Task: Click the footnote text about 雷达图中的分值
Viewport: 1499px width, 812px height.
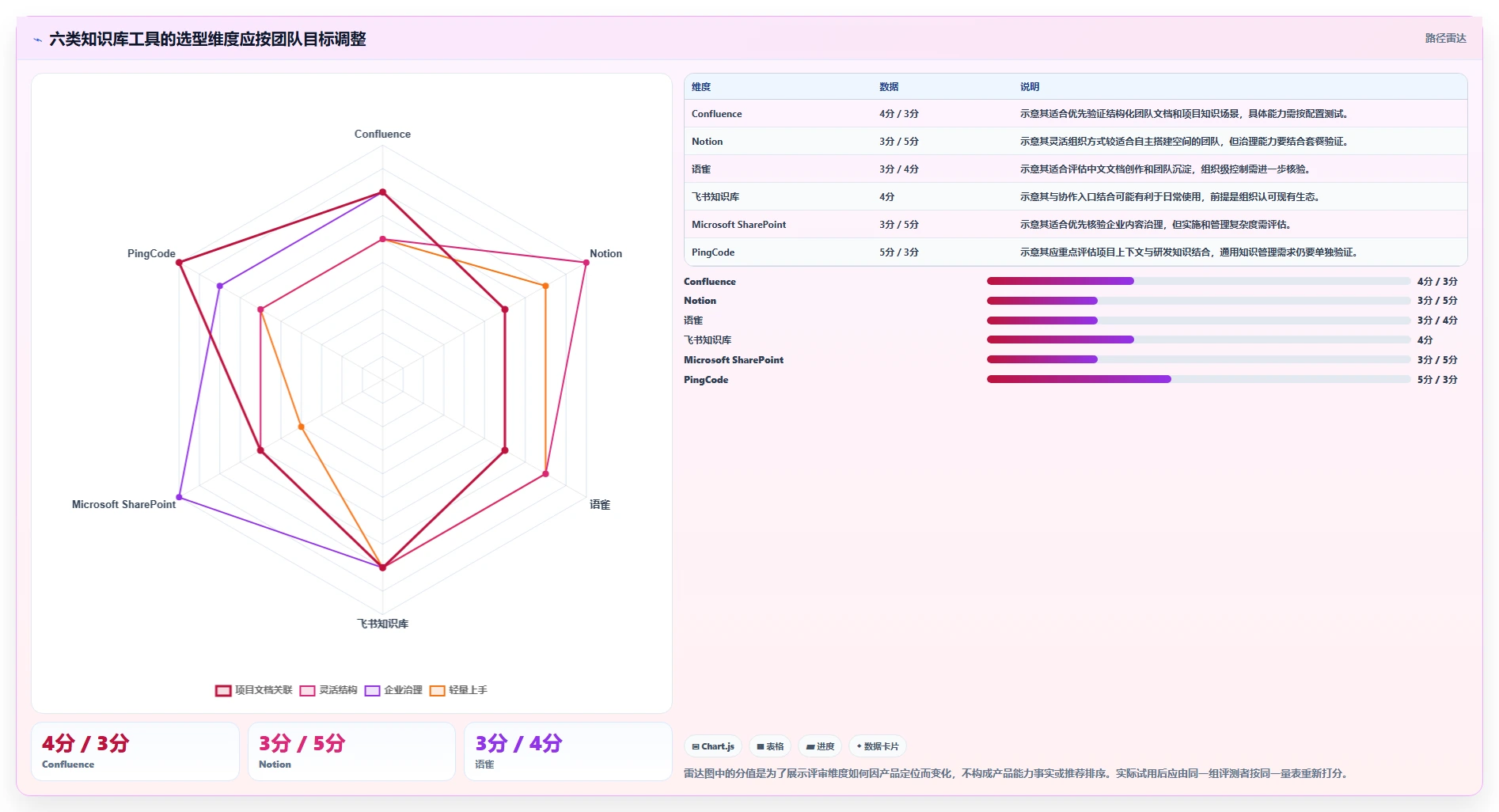Action: (1016, 773)
